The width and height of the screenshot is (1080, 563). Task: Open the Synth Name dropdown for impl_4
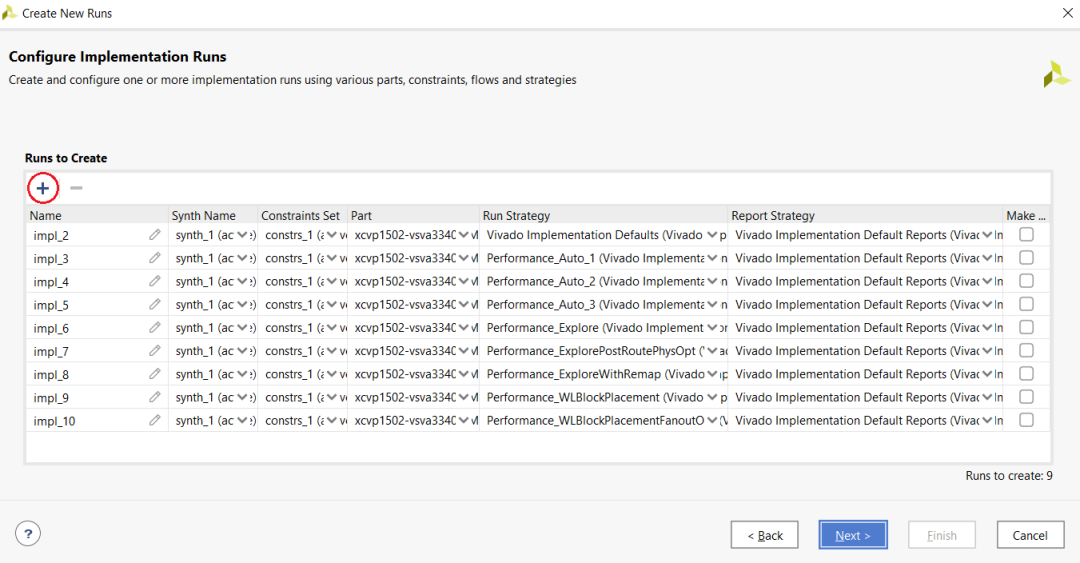point(242,281)
